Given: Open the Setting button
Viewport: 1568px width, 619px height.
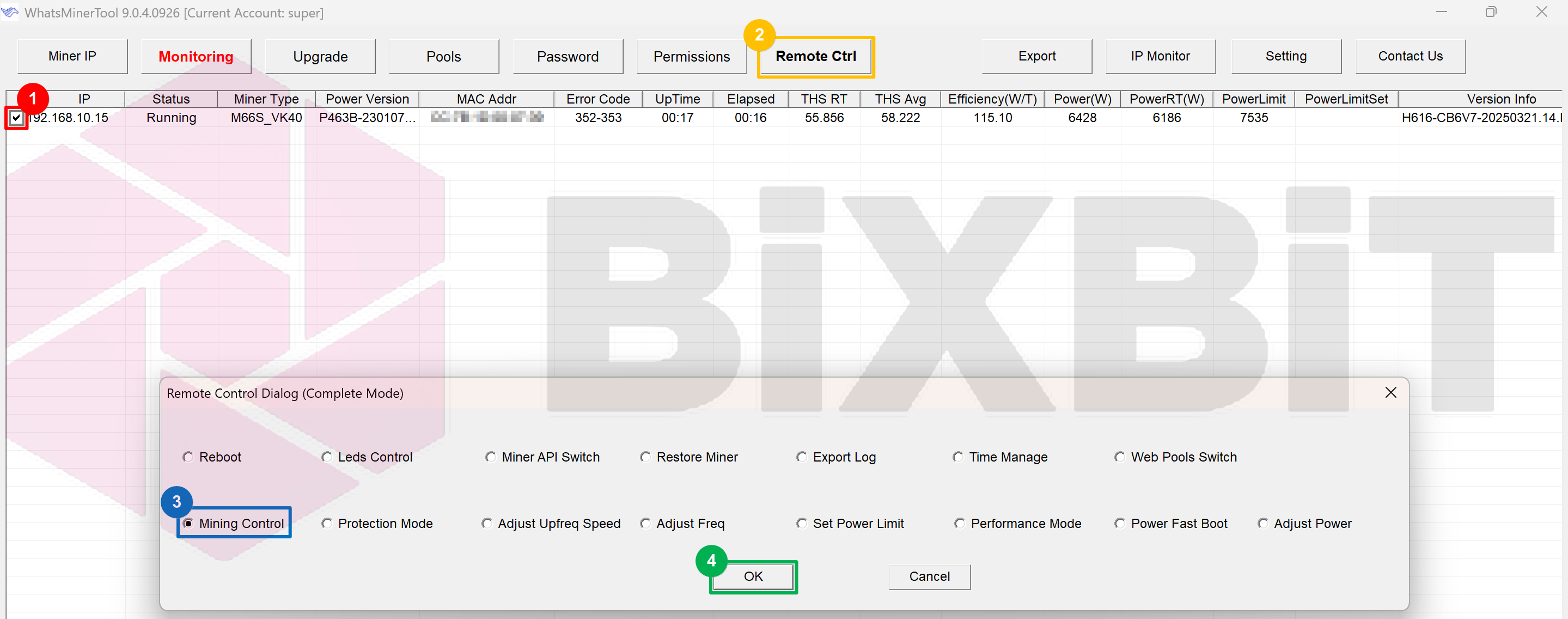Looking at the screenshot, I should pos(1286,56).
